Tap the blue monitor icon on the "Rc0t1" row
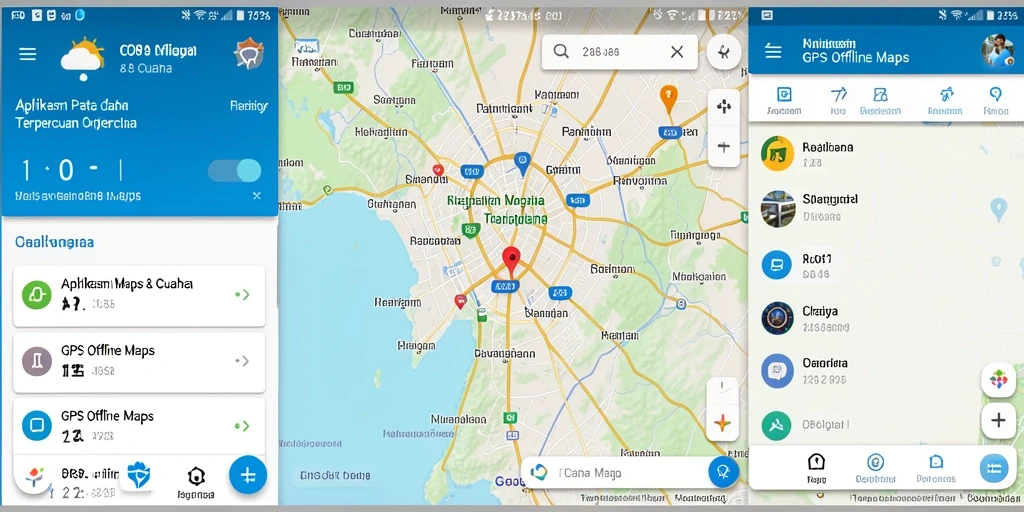 (x=776, y=264)
